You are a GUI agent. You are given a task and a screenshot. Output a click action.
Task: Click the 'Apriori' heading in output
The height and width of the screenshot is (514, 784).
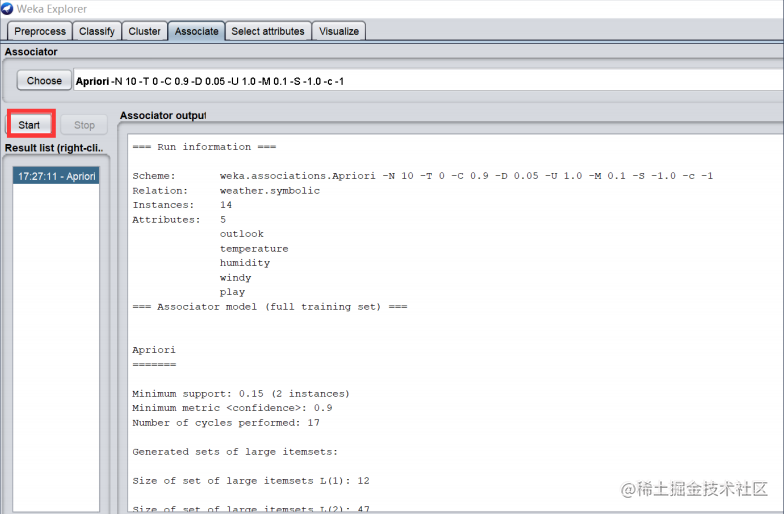click(x=154, y=350)
